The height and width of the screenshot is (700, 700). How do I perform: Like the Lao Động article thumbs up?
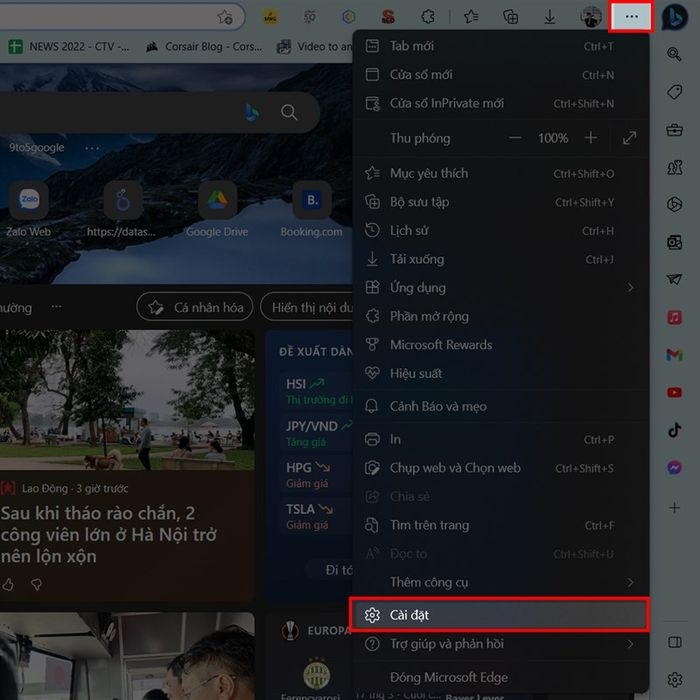(x=8, y=584)
